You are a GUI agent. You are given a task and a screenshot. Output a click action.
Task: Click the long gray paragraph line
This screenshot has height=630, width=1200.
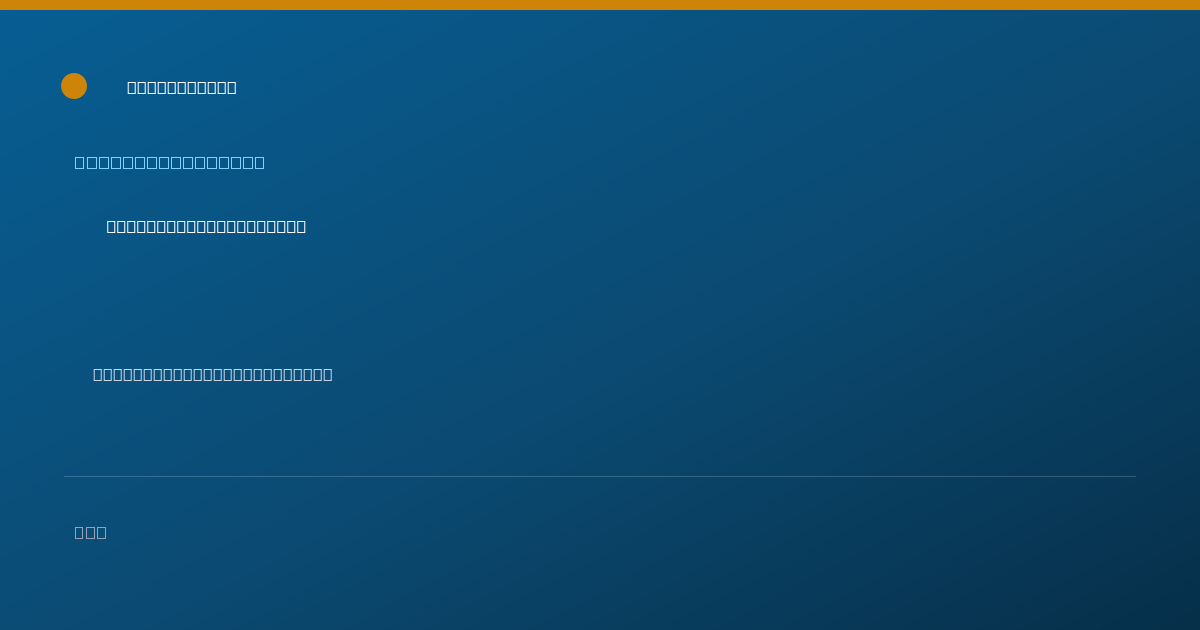[x=213, y=374]
